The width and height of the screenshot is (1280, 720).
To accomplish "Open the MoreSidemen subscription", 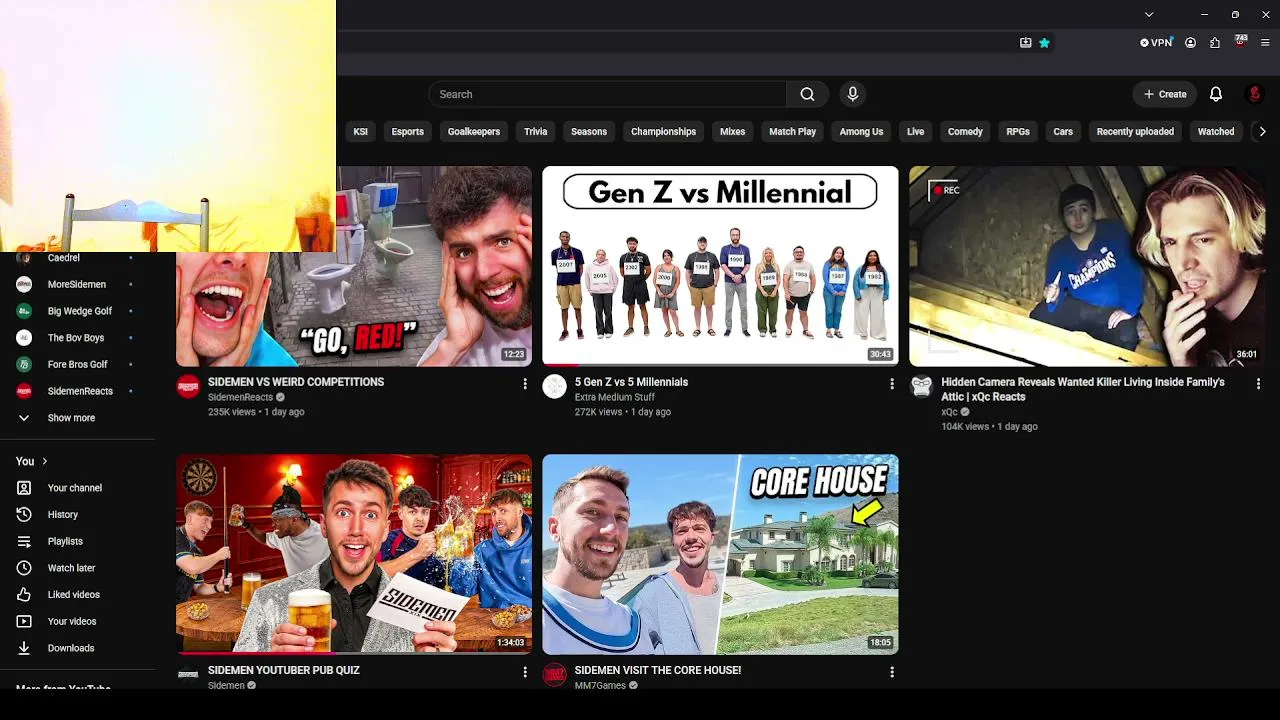I will 77,284.
